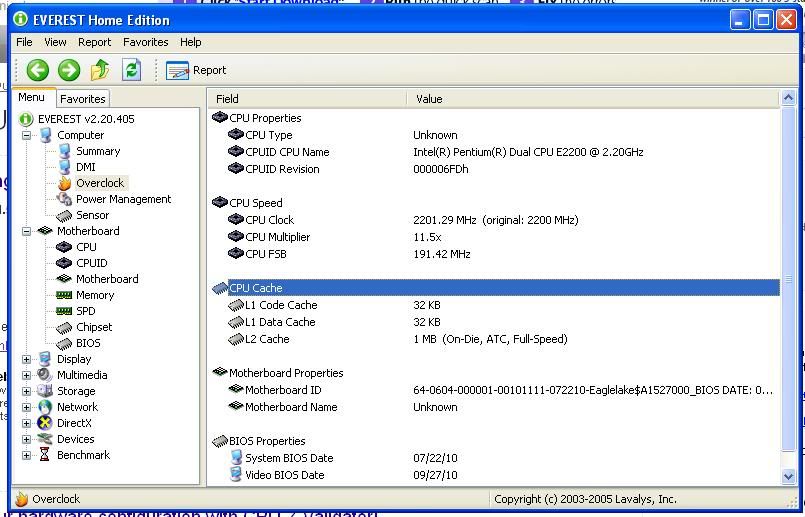Select the CPUID chip icon
The image size is (805, 517).
pyautogui.click(x=64, y=263)
